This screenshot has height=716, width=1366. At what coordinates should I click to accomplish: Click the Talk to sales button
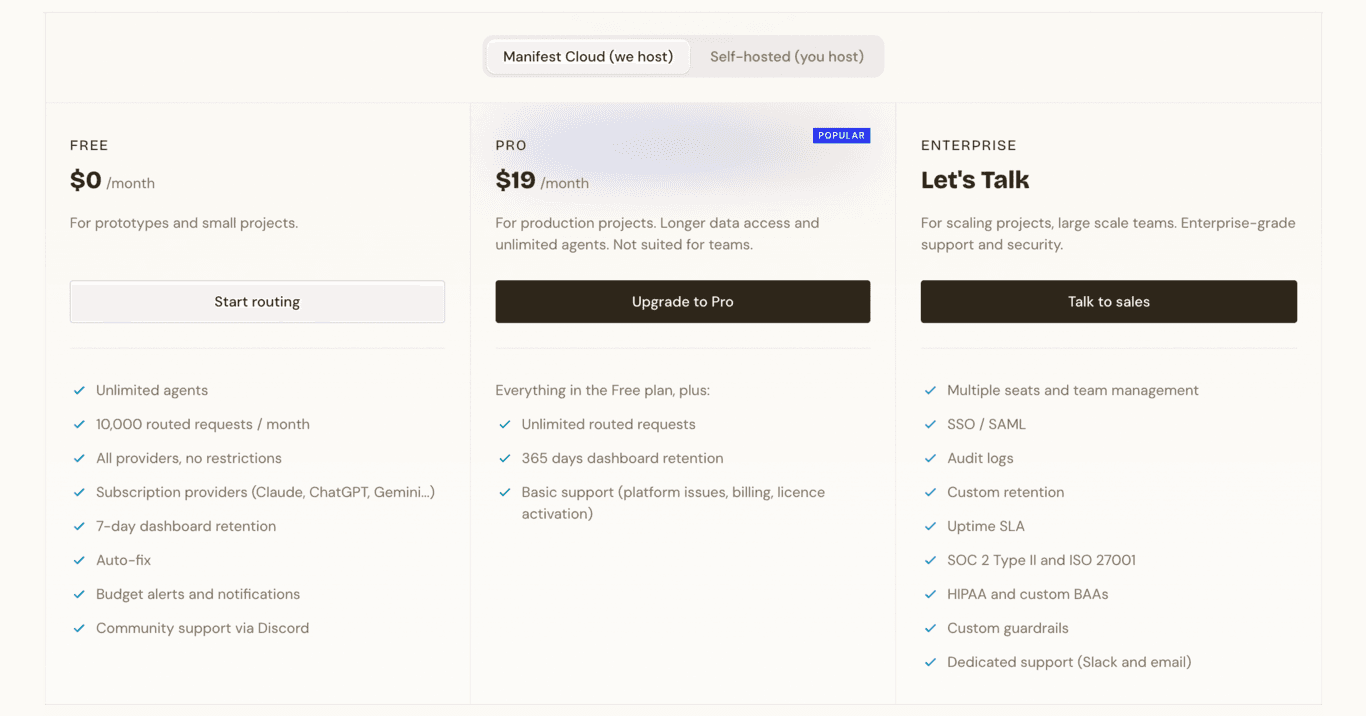1109,302
